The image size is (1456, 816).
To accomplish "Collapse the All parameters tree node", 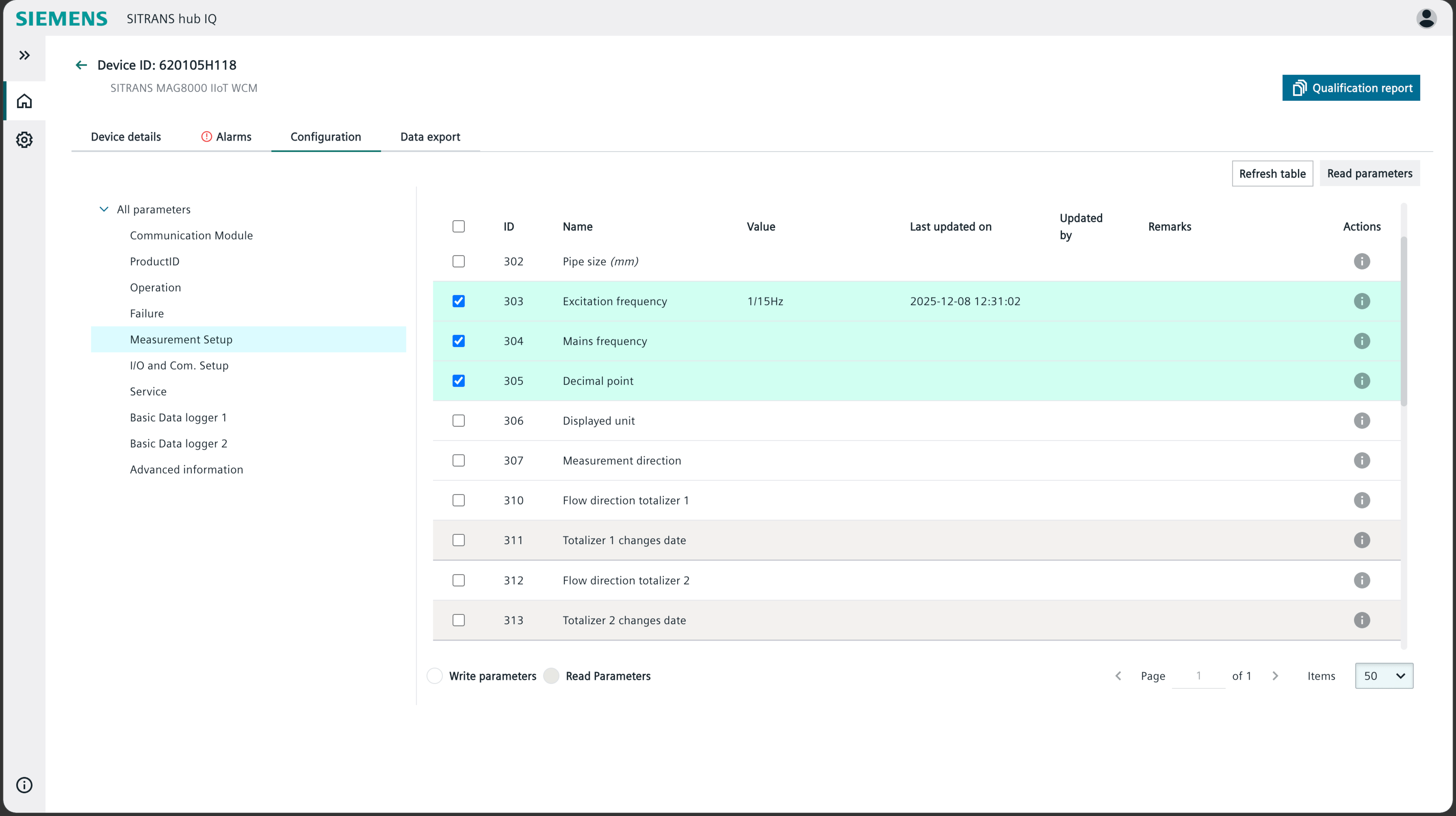I will (103, 209).
